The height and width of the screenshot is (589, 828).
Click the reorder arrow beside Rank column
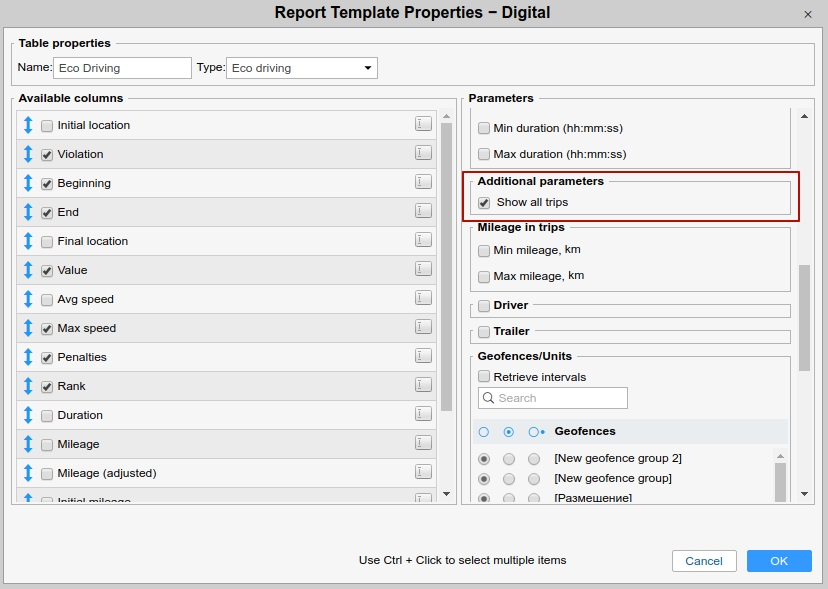pyautogui.click(x=28, y=386)
